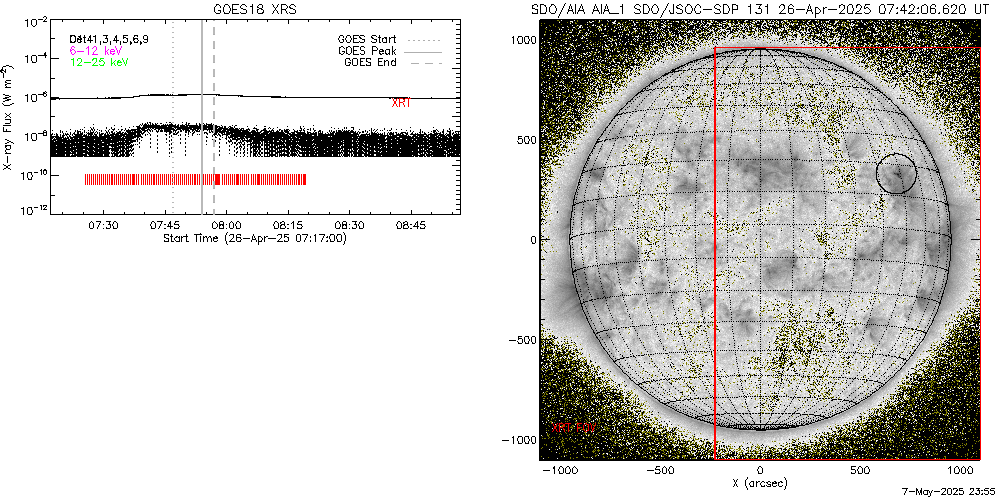This screenshot has width=1000, height=500.
Task: Click the 08:00 time tick label
Action: tap(226, 226)
